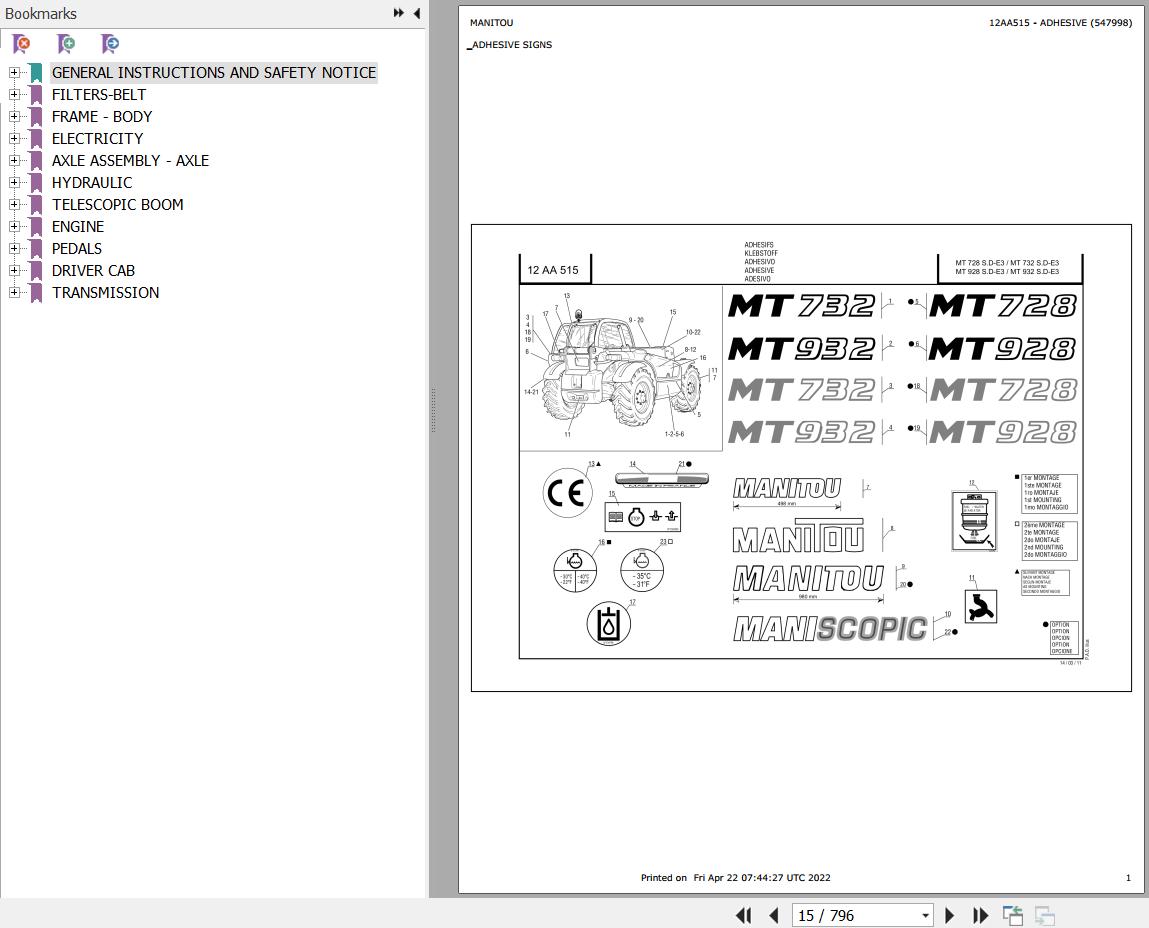The height and width of the screenshot is (928, 1149).
Task: Open the HYDRAULIC bookmark
Action: pyautogui.click(x=92, y=183)
